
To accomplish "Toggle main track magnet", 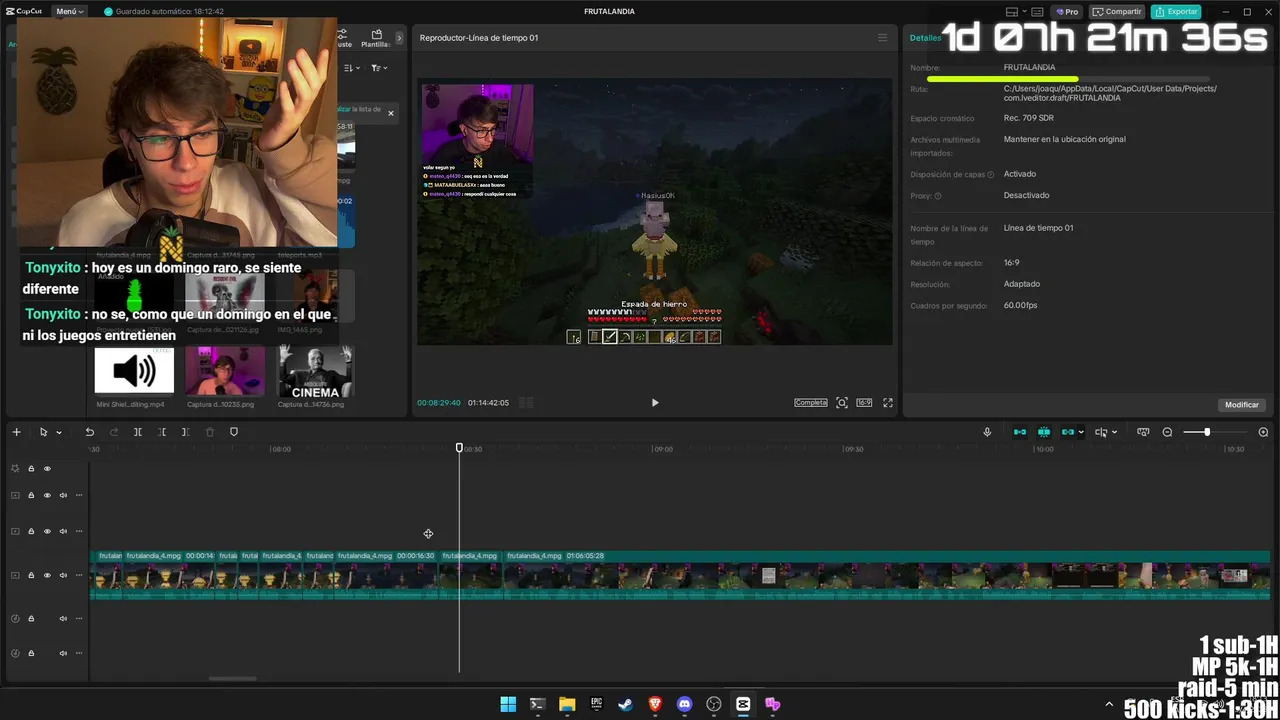I will 1020,432.
